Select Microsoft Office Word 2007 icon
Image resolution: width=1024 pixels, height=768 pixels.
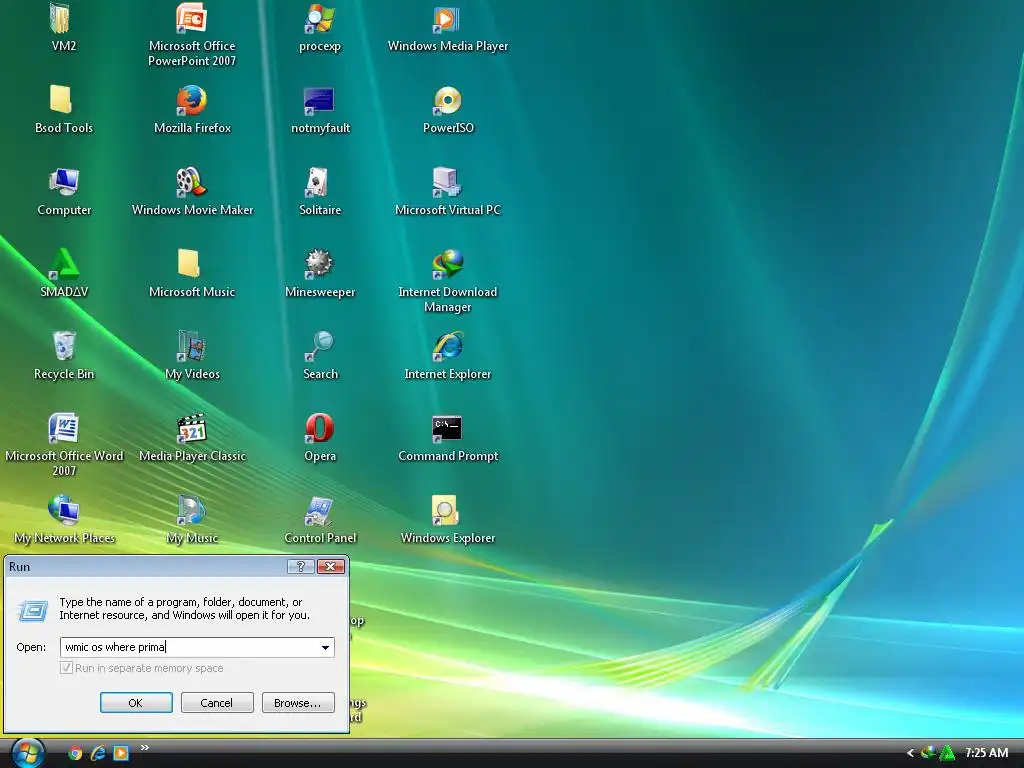pos(63,428)
